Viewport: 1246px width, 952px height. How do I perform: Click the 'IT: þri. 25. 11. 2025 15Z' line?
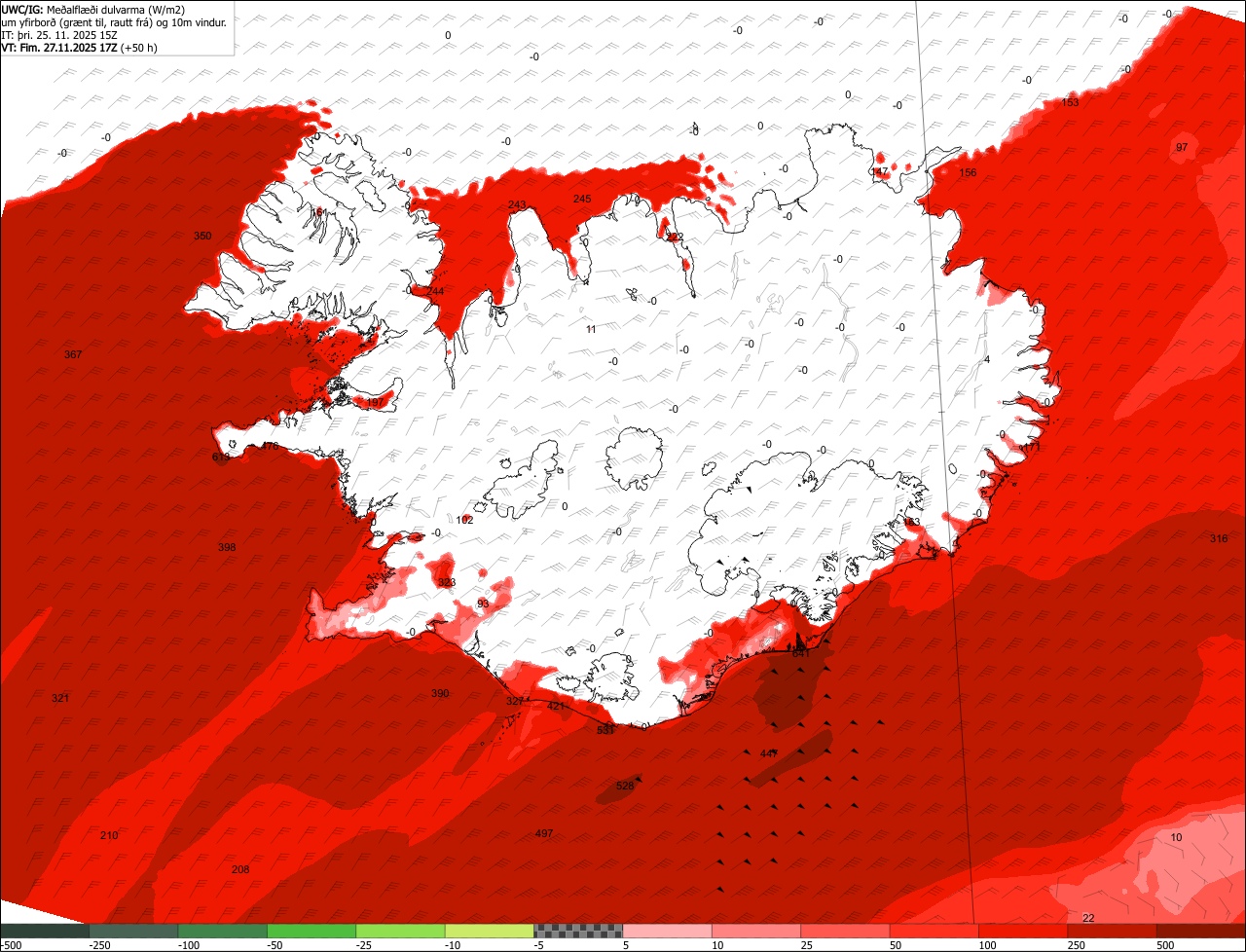[60, 35]
